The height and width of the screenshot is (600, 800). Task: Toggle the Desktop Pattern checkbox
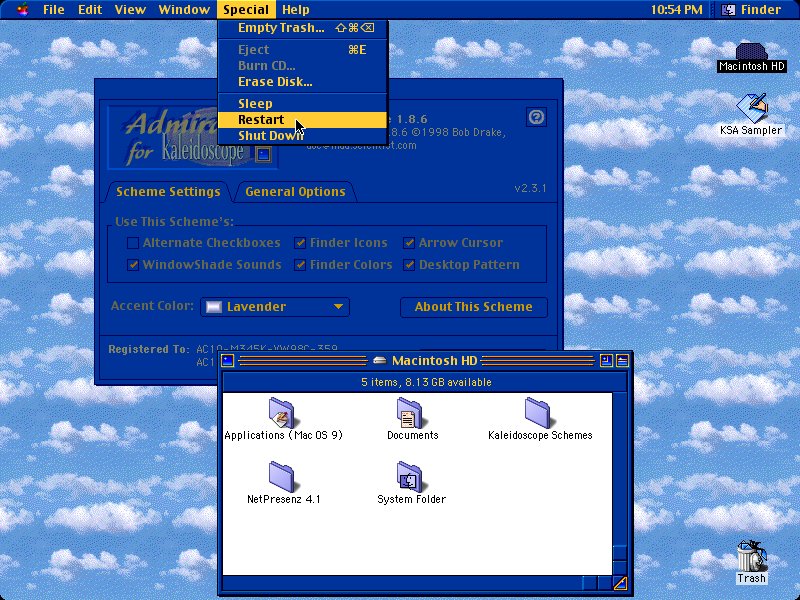click(x=409, y=265)
